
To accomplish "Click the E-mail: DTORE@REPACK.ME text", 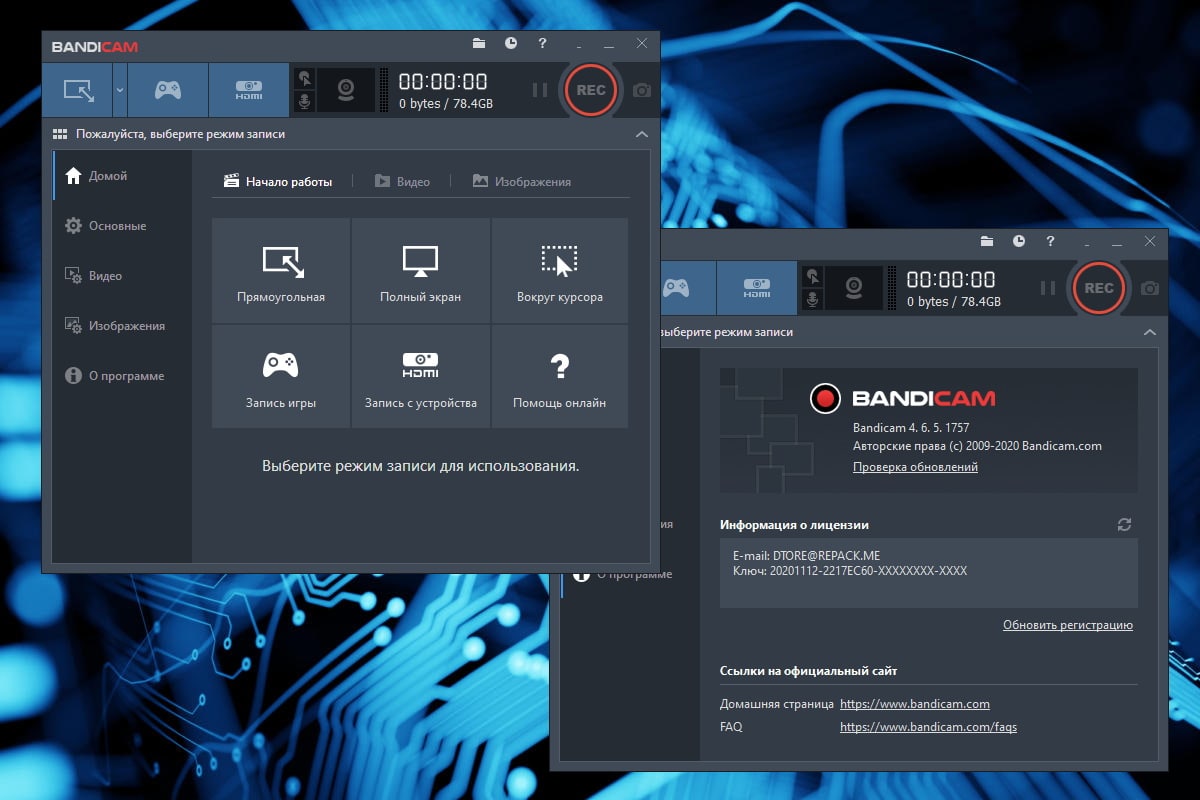I will click(807, 555).
